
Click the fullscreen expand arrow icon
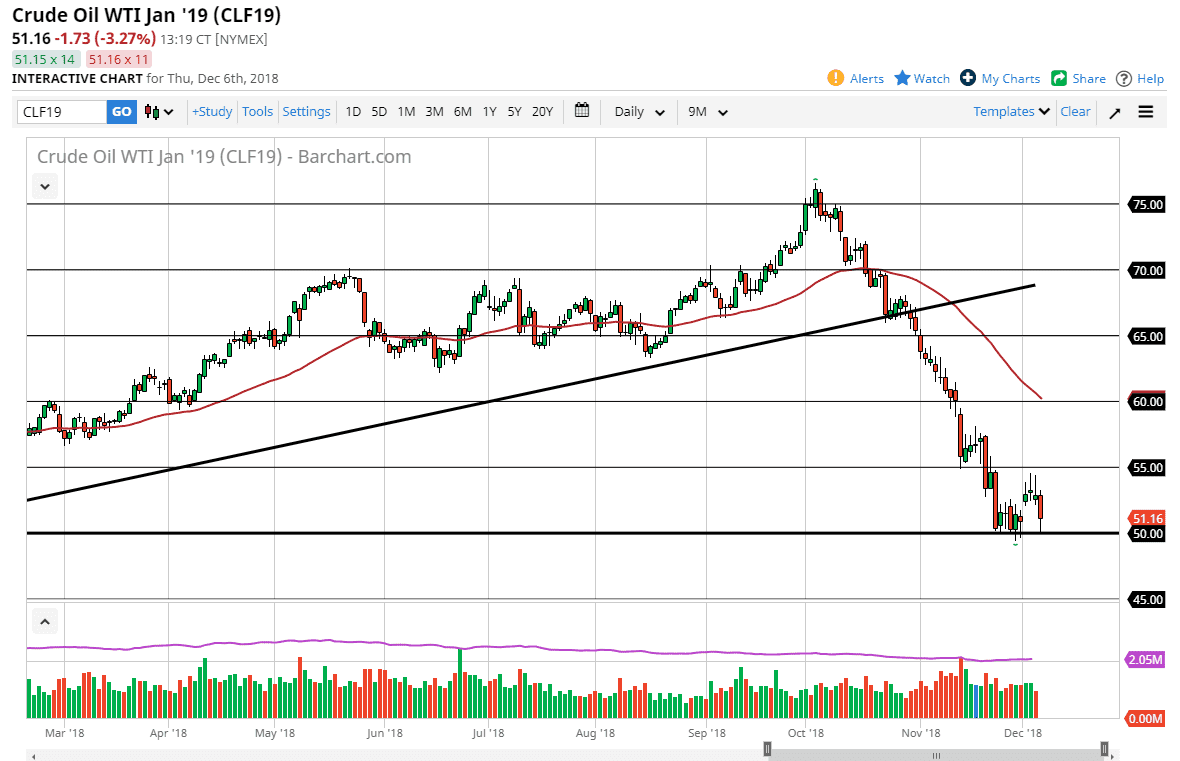(x=1114, y=111)
